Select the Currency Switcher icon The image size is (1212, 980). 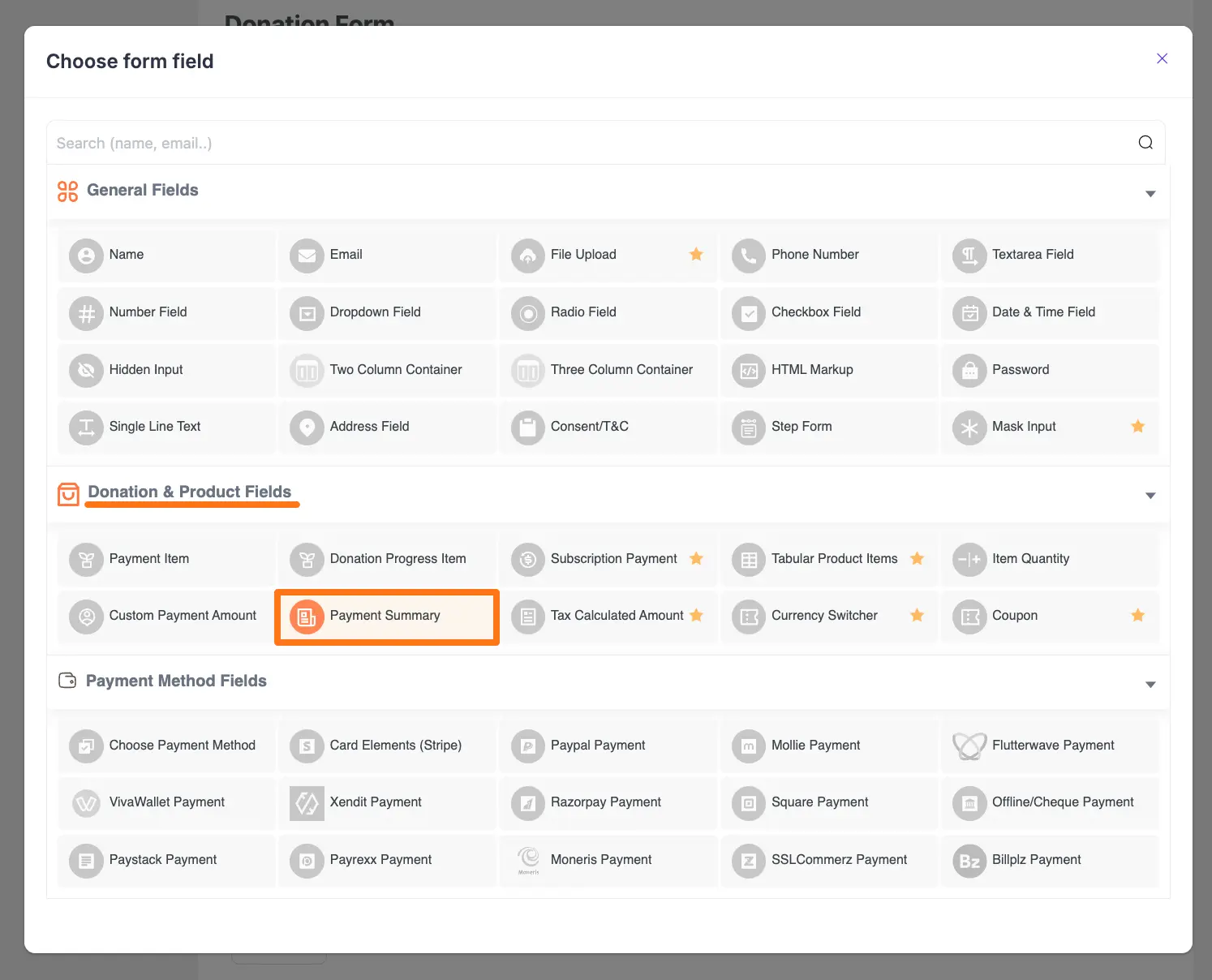pos(748,616)
